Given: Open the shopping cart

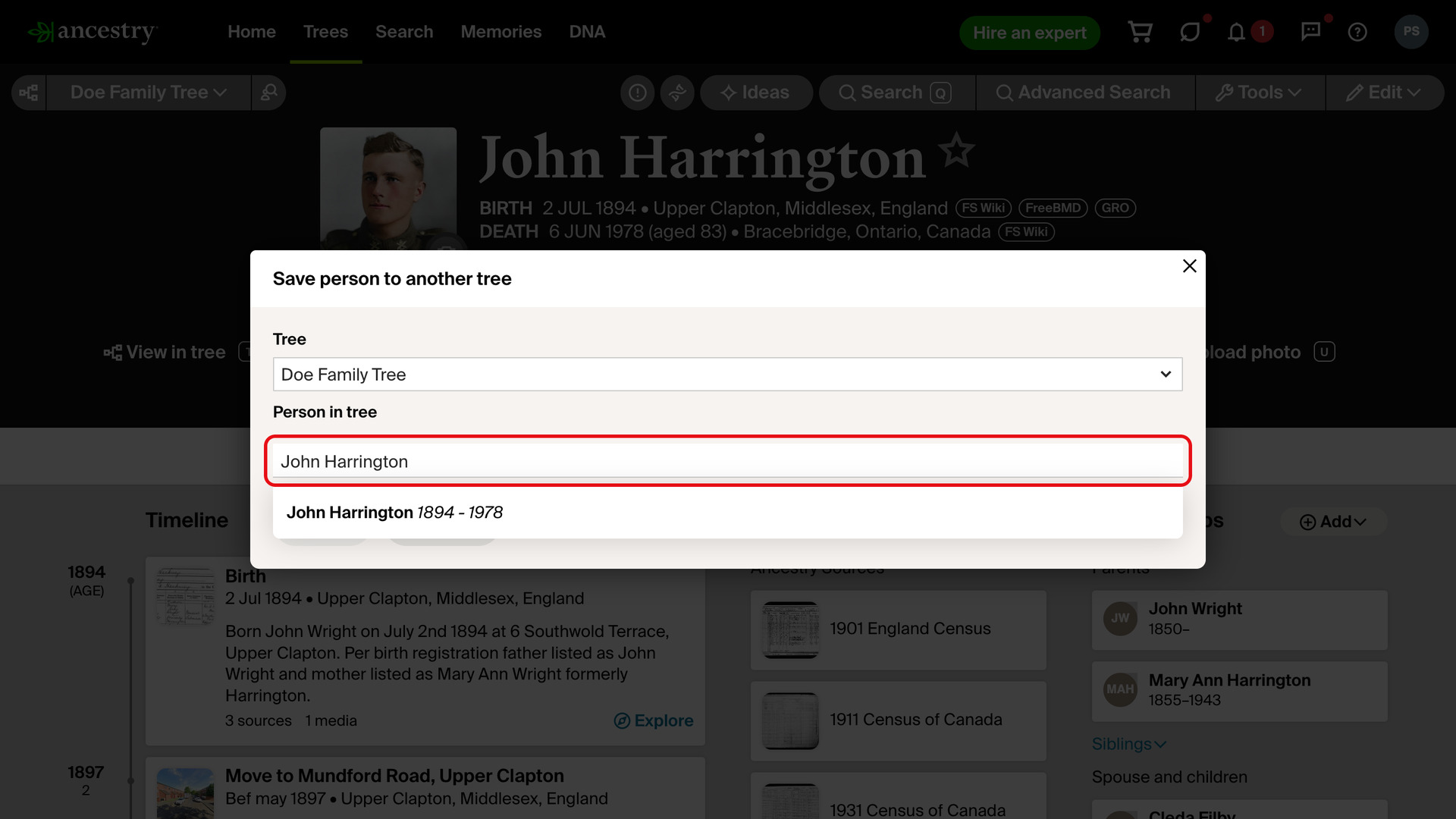Looking at the screenshot, I should (x=1140, y=32).
